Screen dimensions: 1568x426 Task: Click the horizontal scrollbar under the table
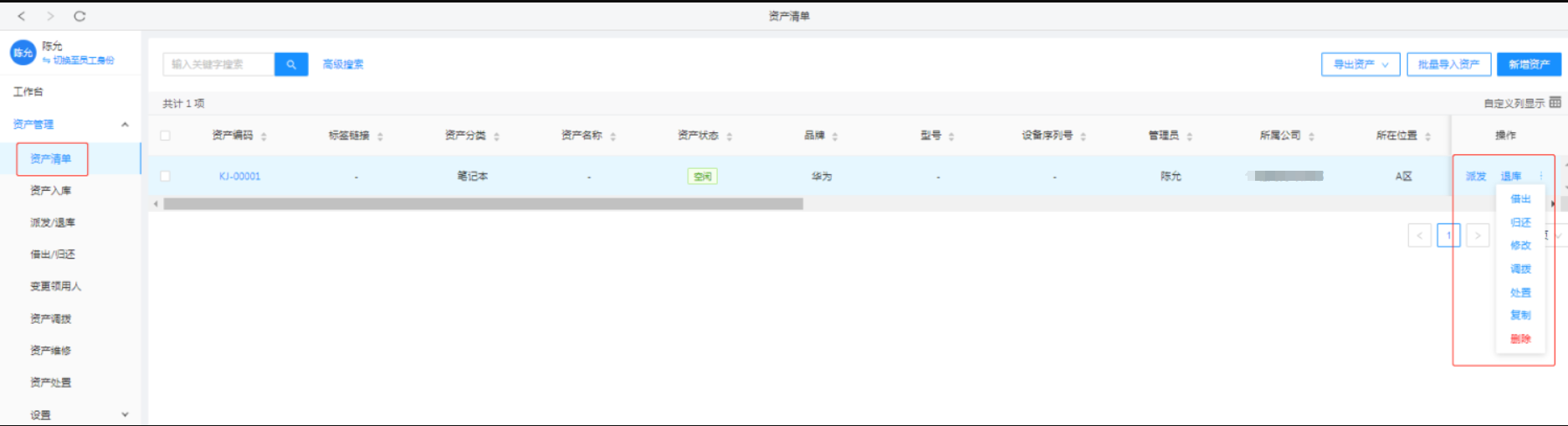(x=483, y=204)
